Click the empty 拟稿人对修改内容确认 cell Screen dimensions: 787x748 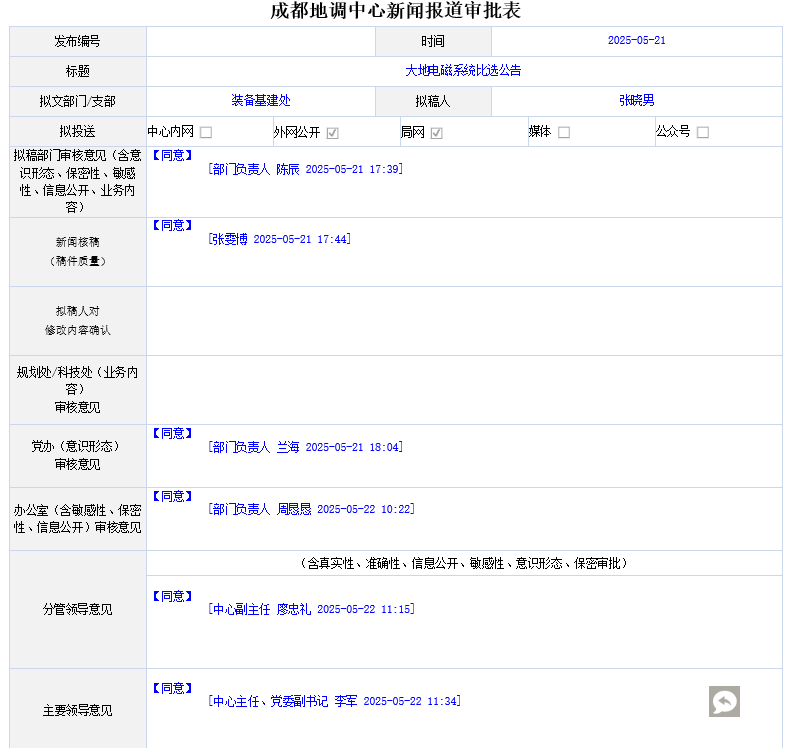(463, 321)
